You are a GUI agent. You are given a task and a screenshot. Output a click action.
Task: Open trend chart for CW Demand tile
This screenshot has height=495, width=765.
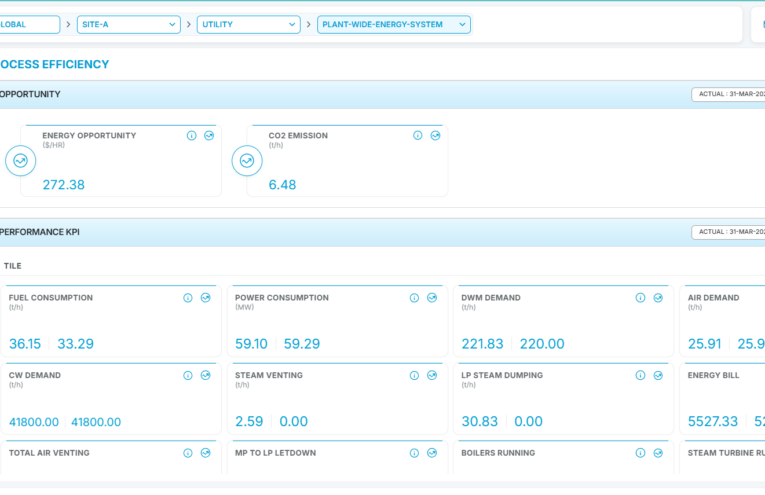coord(205,376)
